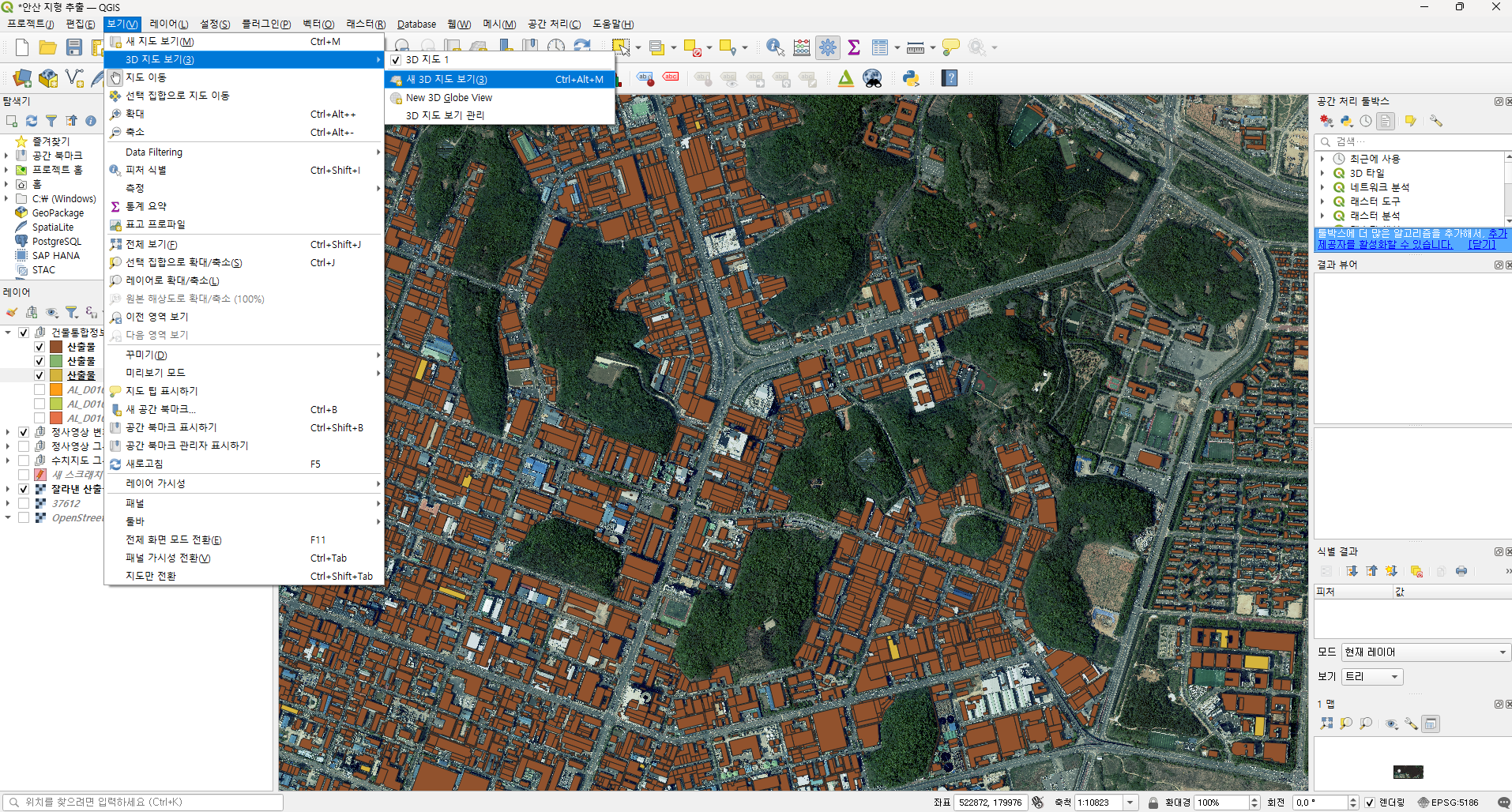Open the scale 1:10823 dropdown arrow
The image size is (1512, 812).
[x=1130, y=803]
